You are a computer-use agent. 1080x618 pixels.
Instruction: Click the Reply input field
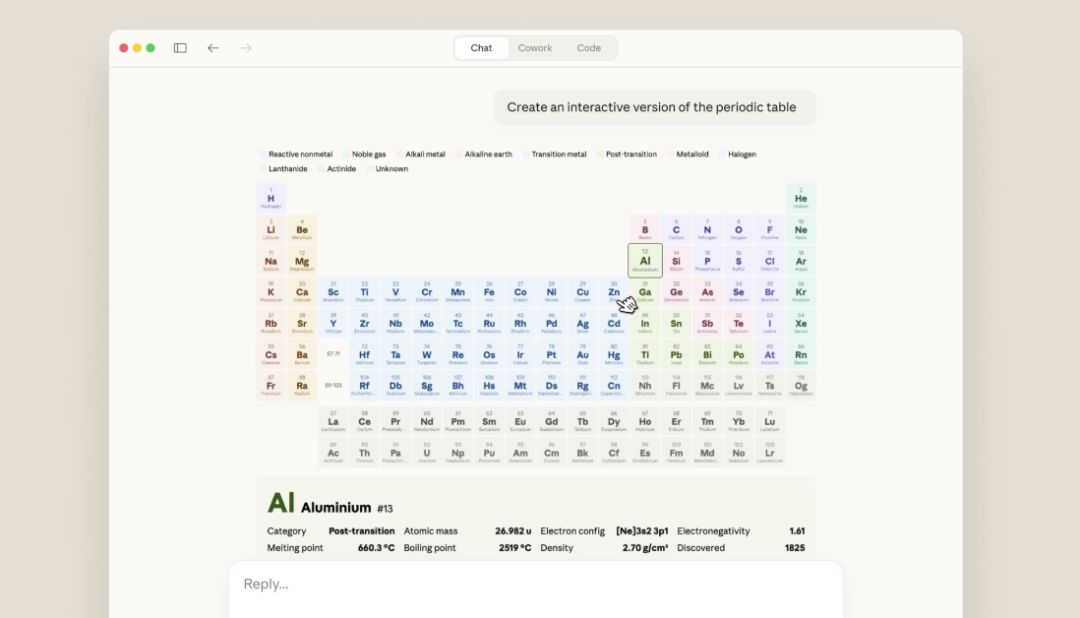(x=535, y=584)
